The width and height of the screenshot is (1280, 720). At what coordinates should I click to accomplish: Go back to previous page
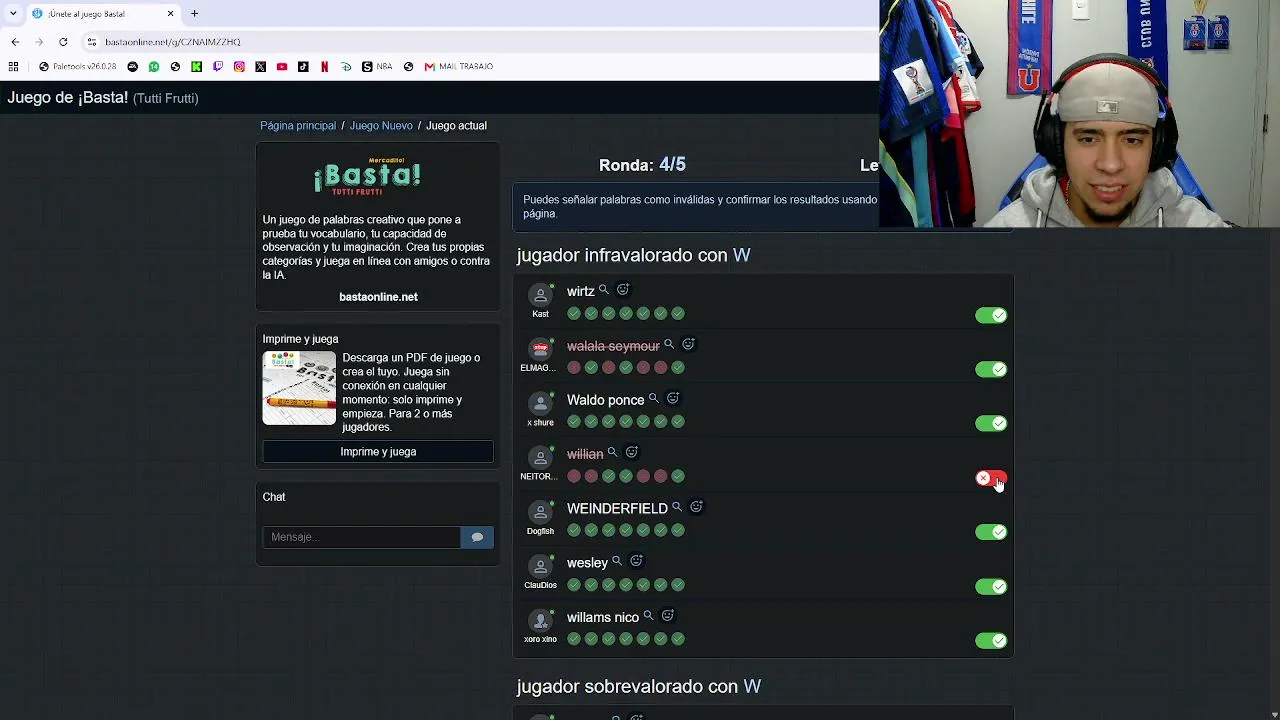pyautogui.click(x=15, y=42)
